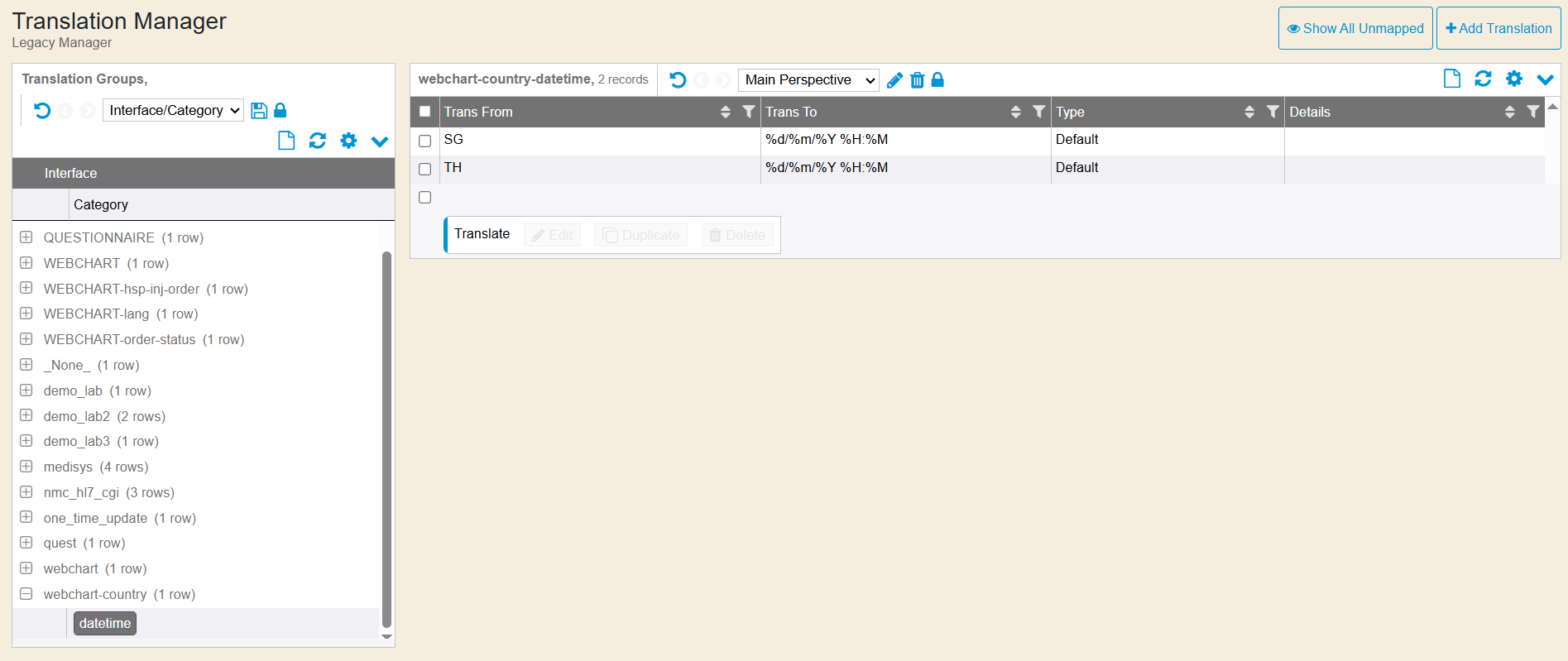Expand the medisys tree group
The height and width of the screenshot is (661, 1568).
point(26,467)
